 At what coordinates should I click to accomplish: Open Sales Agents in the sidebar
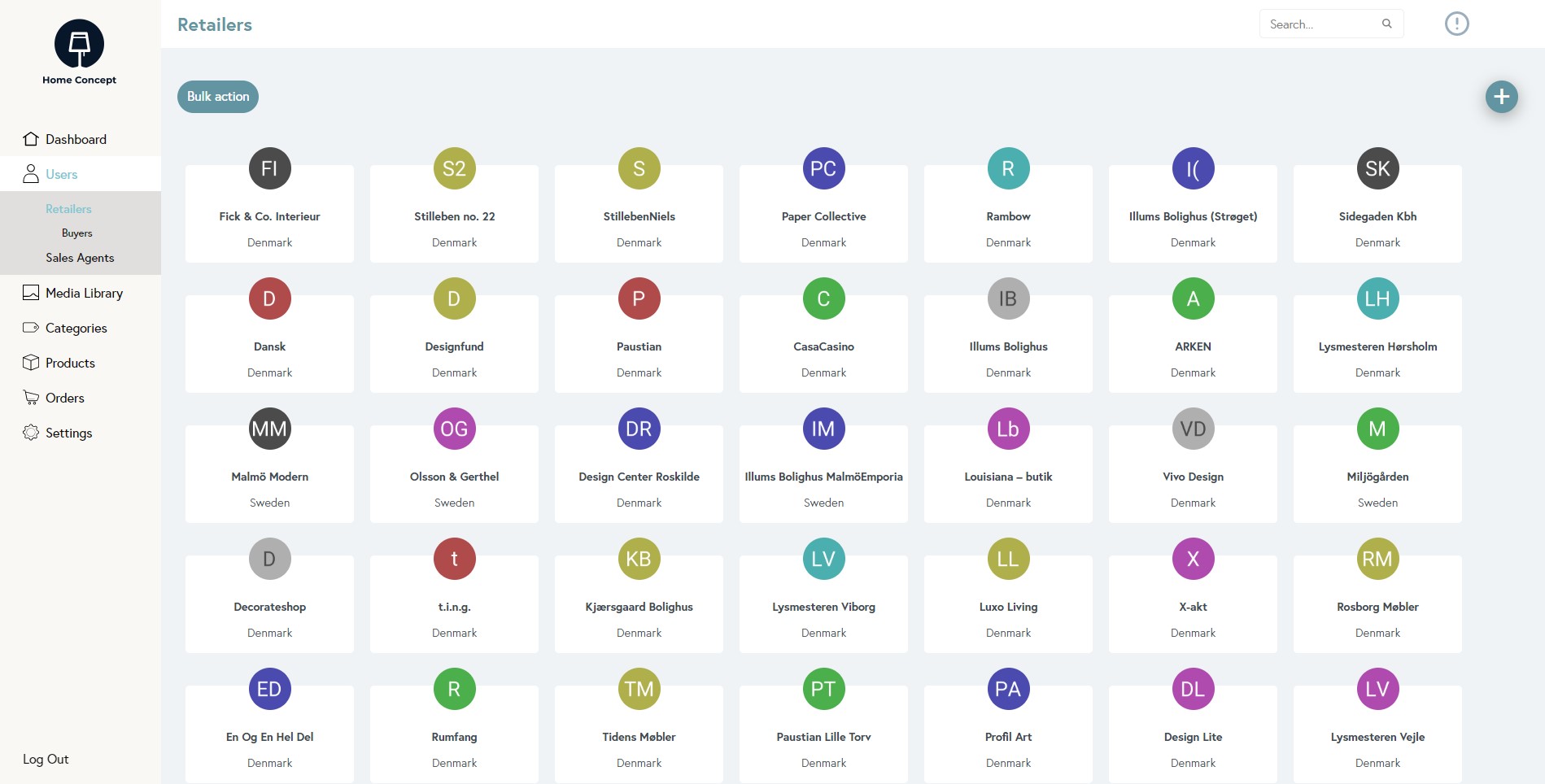coord(80,258)
